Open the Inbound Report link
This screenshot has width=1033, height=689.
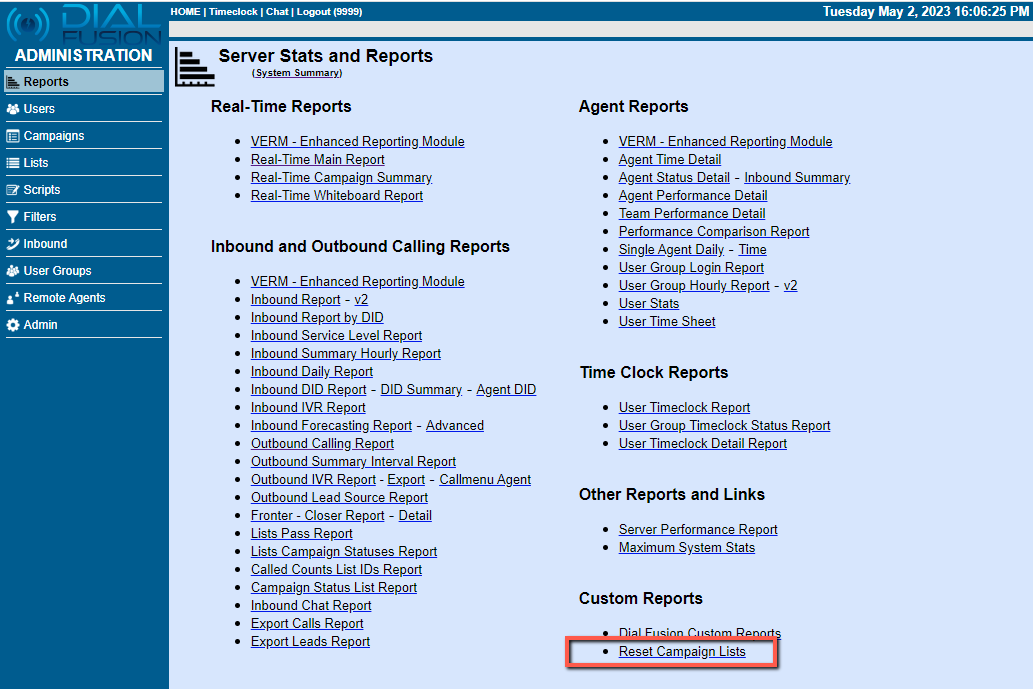[296, 300]
